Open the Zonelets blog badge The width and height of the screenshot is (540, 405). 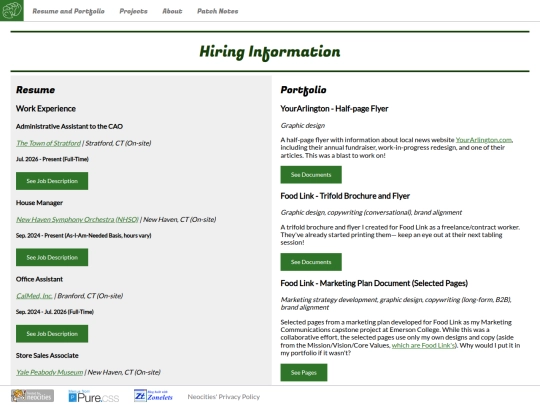[x=153, y=396]
